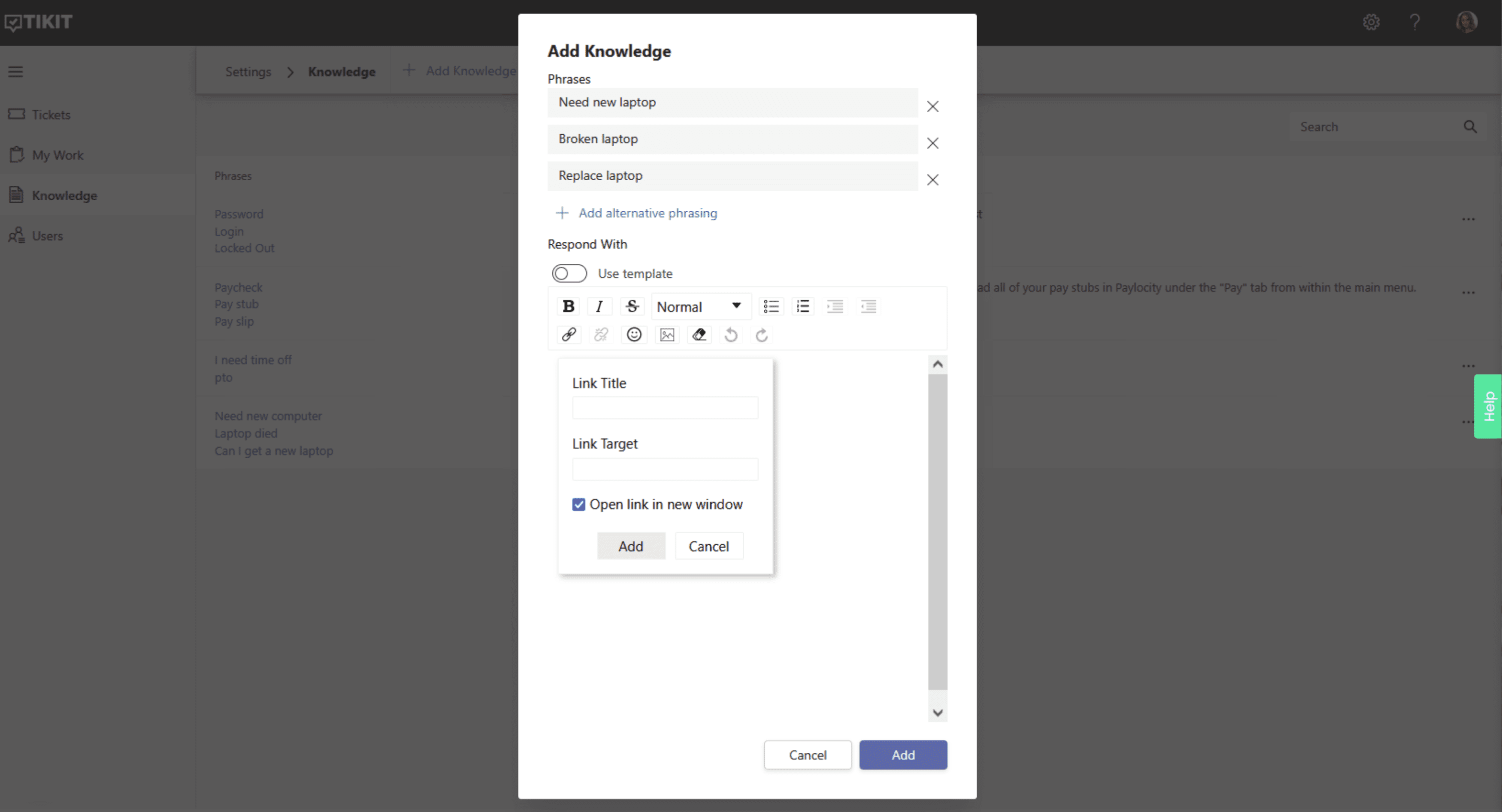Click the Link Title input field
Viewport: 1502px width, 812px height.
click(665, 408)
